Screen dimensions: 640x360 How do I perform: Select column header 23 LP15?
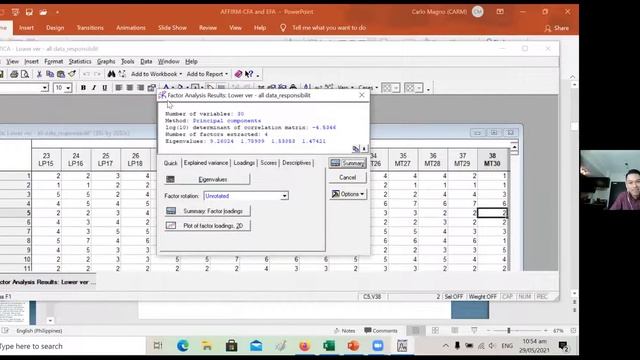pos(47,160)
